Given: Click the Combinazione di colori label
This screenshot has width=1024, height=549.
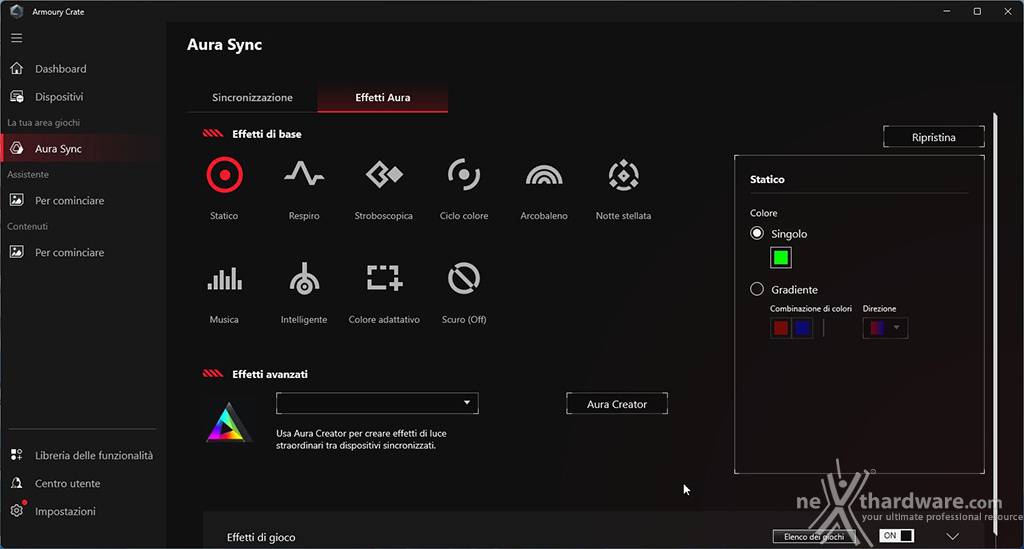Looking at the screenshot, I should click(811, 308).
